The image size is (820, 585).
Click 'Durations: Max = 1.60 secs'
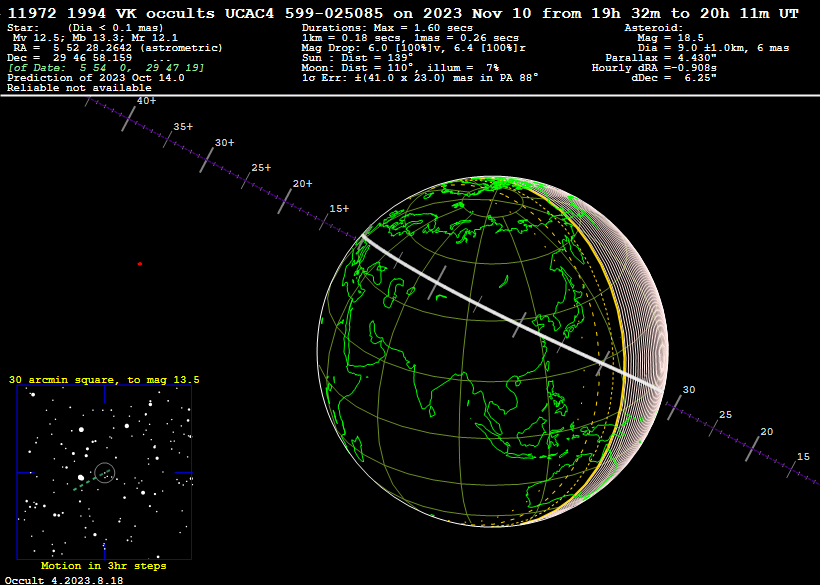click(387, 28)
